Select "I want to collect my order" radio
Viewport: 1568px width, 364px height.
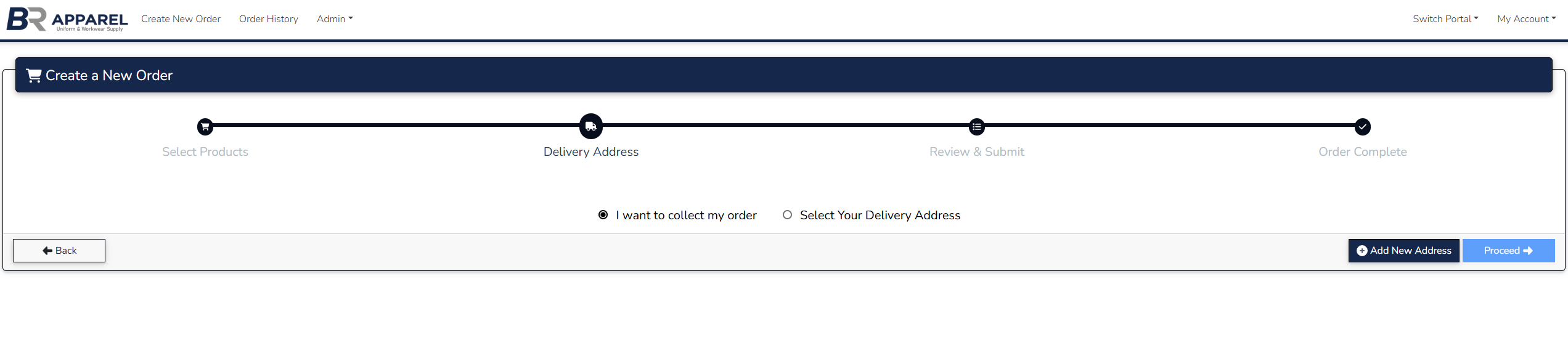(603, 215)
